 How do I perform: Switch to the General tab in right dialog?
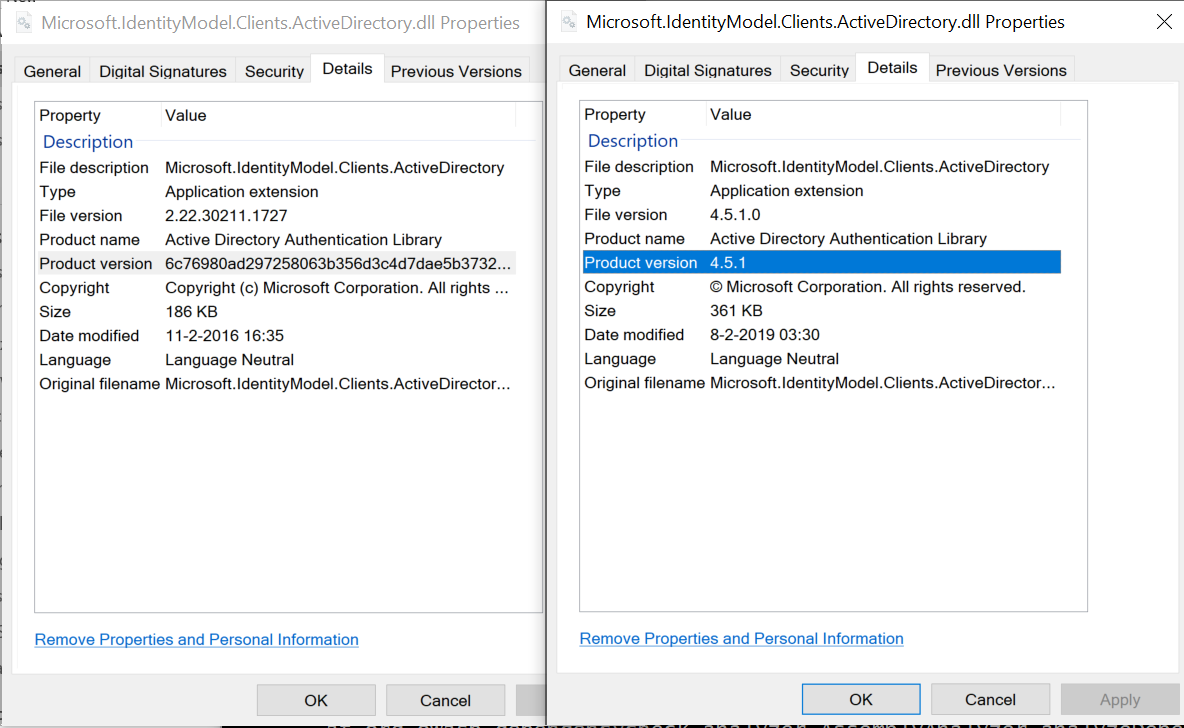[596, 70]
